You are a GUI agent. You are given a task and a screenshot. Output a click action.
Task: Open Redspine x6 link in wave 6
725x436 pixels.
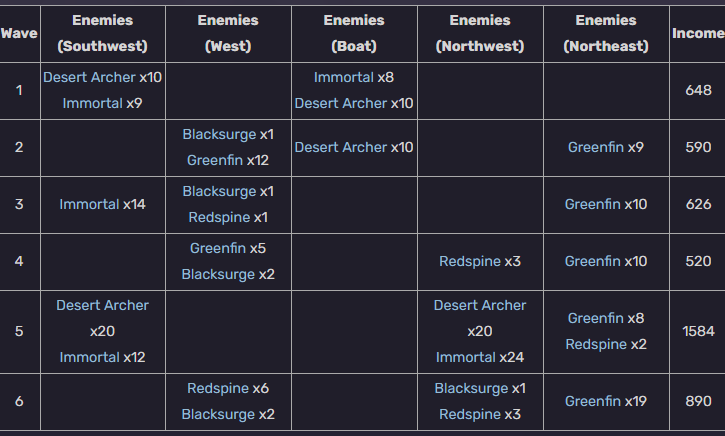(218, 388)
